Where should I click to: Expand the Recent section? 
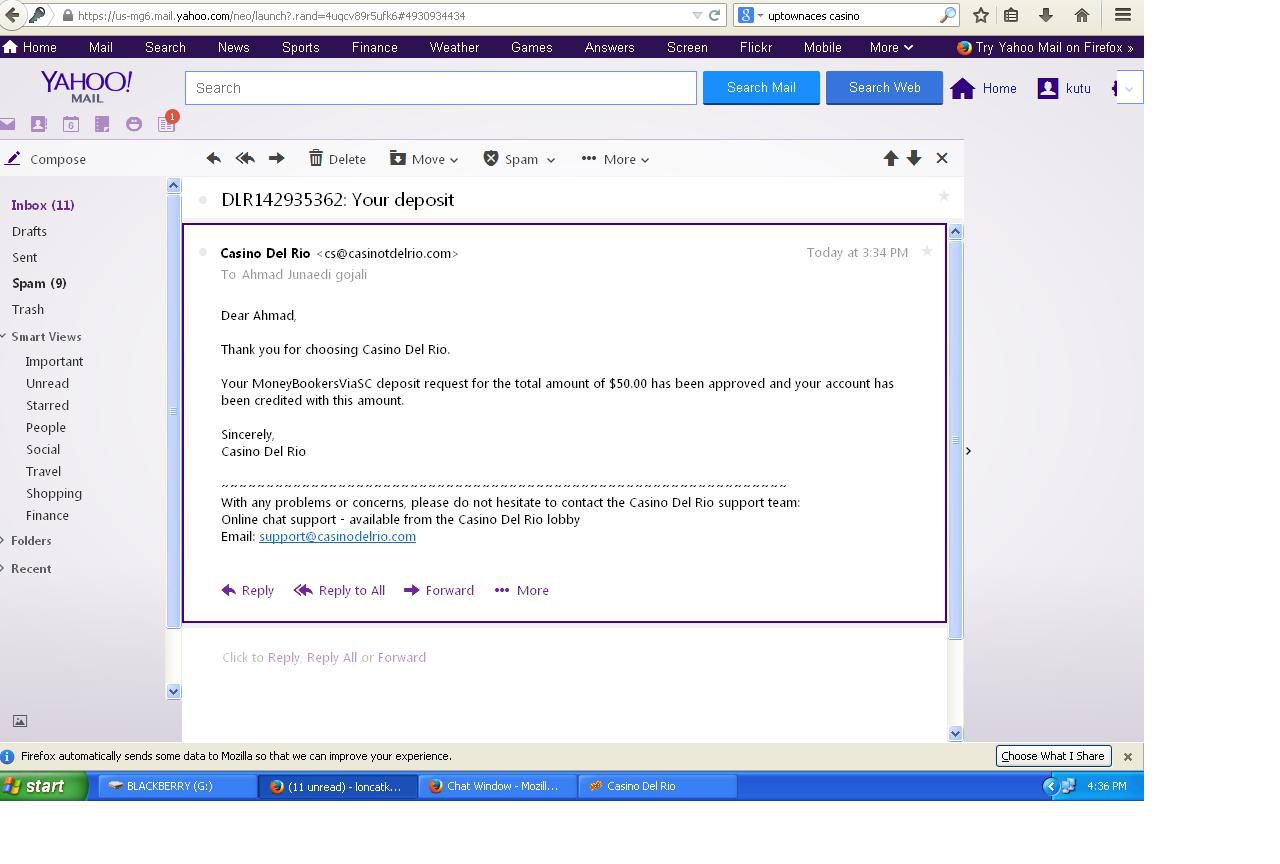pyautogui.click(x=30, y=568)
